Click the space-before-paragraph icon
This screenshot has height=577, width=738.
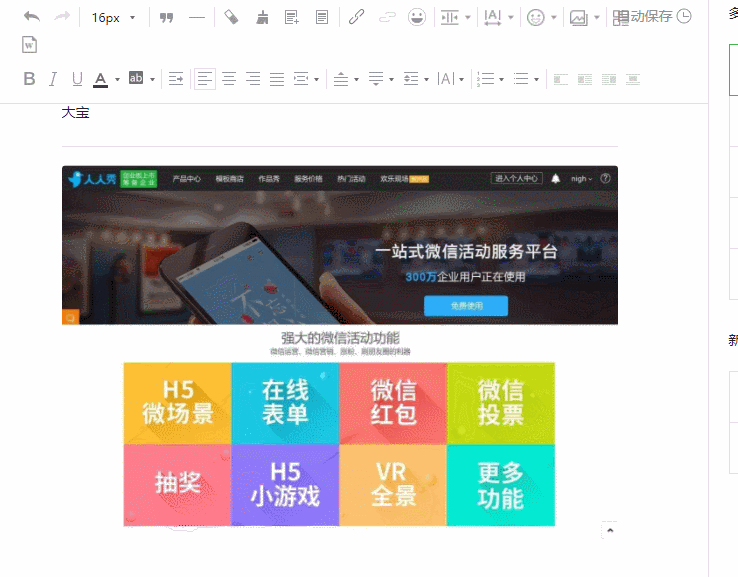[341, 79]
